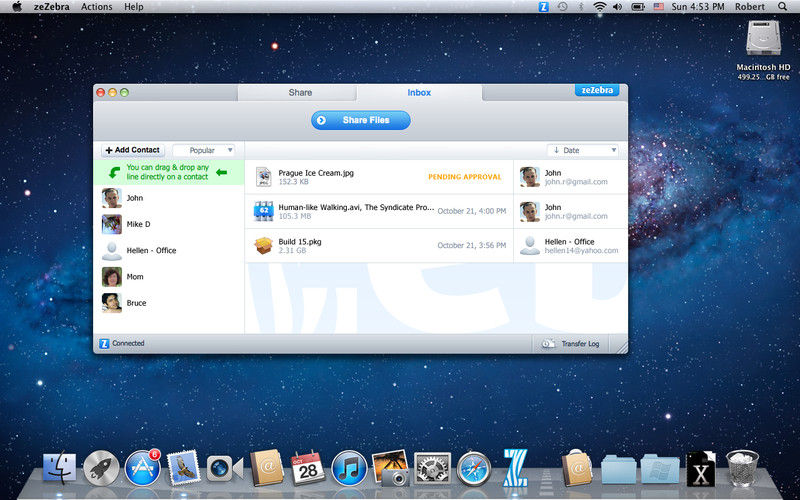Click the Connected status Z icon

pos(104,343)
